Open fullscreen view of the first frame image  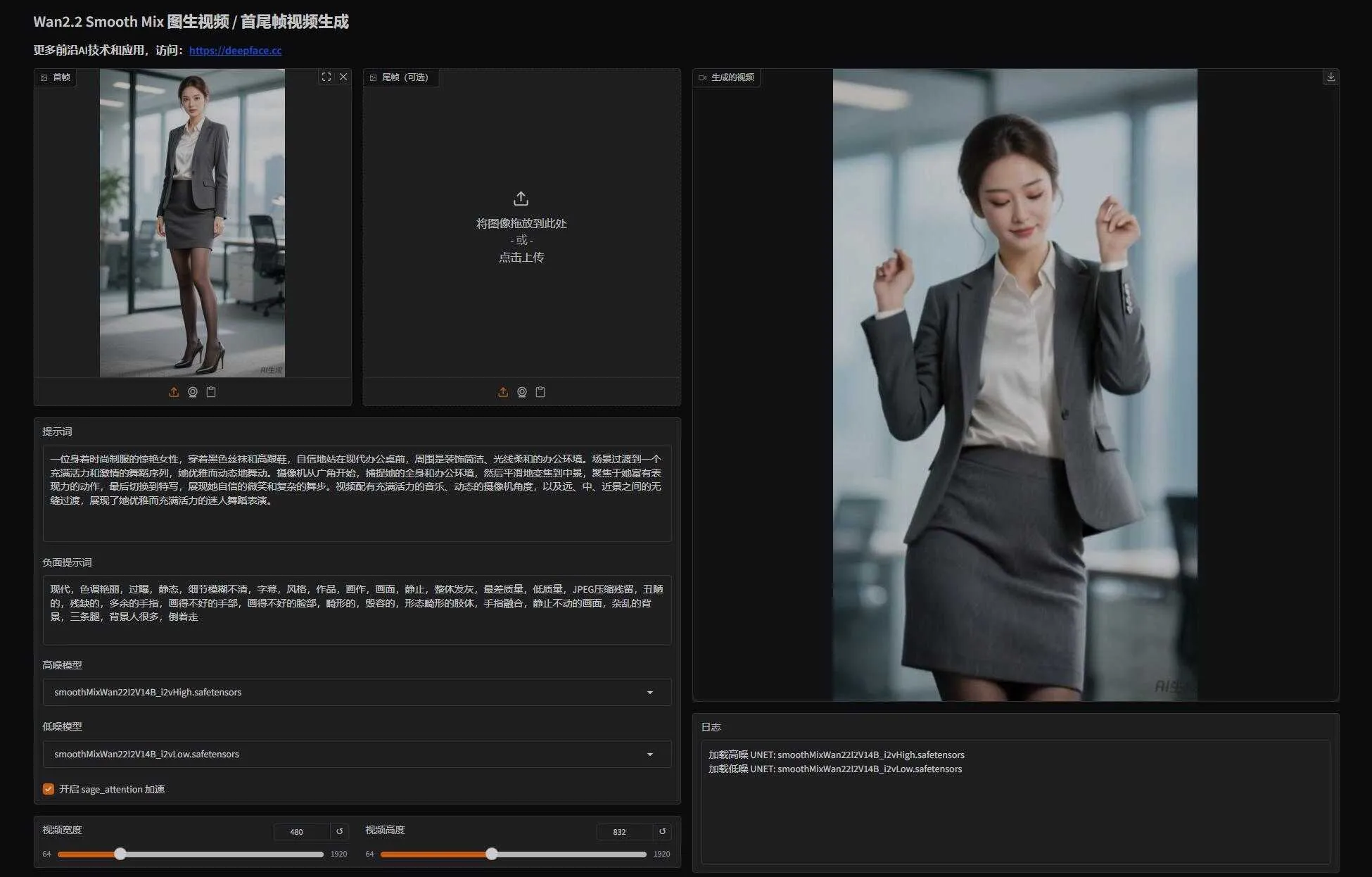pyautogui.click(x=326, y=77)
